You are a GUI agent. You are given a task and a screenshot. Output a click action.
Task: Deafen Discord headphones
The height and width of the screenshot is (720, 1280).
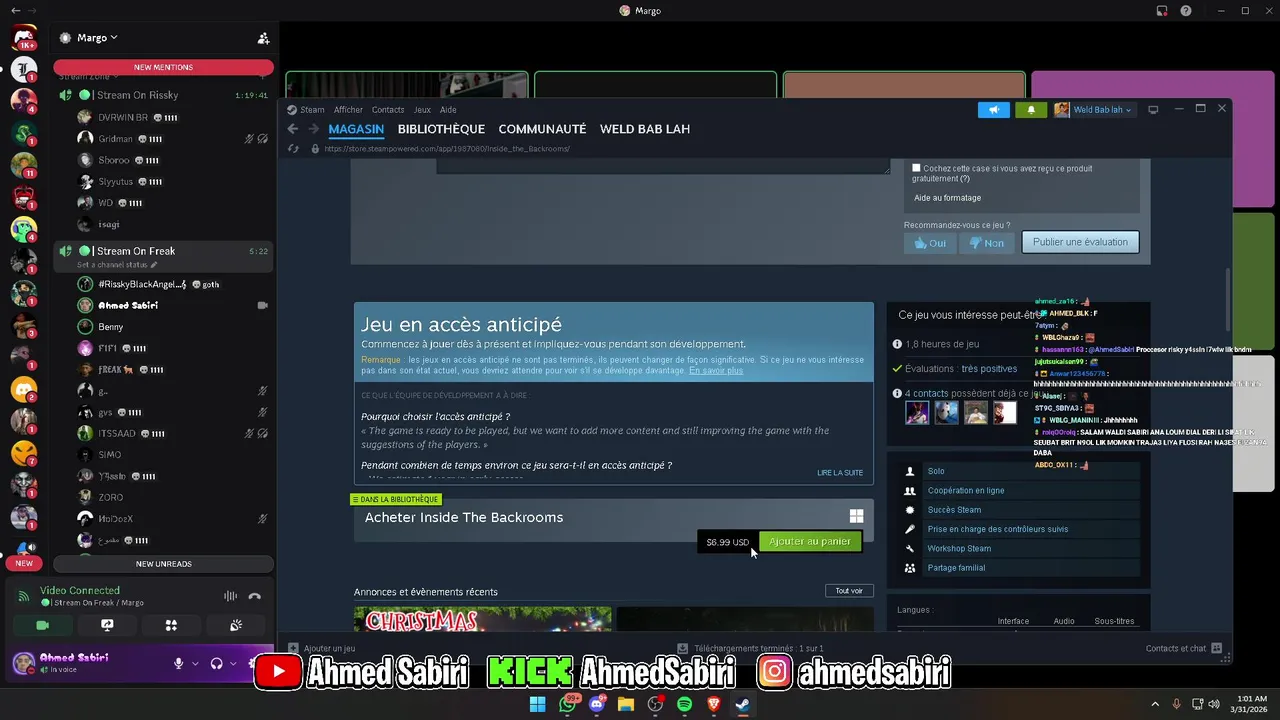pos(216,663)
